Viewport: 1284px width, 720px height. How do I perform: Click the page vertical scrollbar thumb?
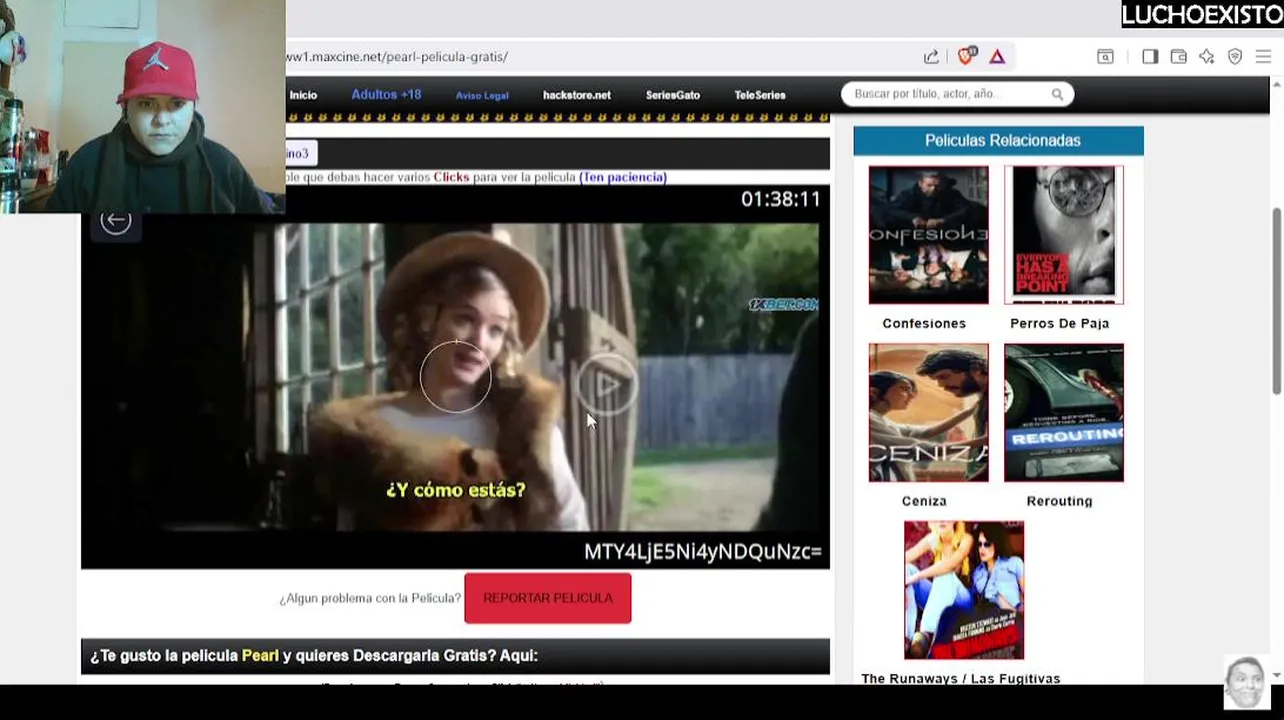(x=1276, y=301)
